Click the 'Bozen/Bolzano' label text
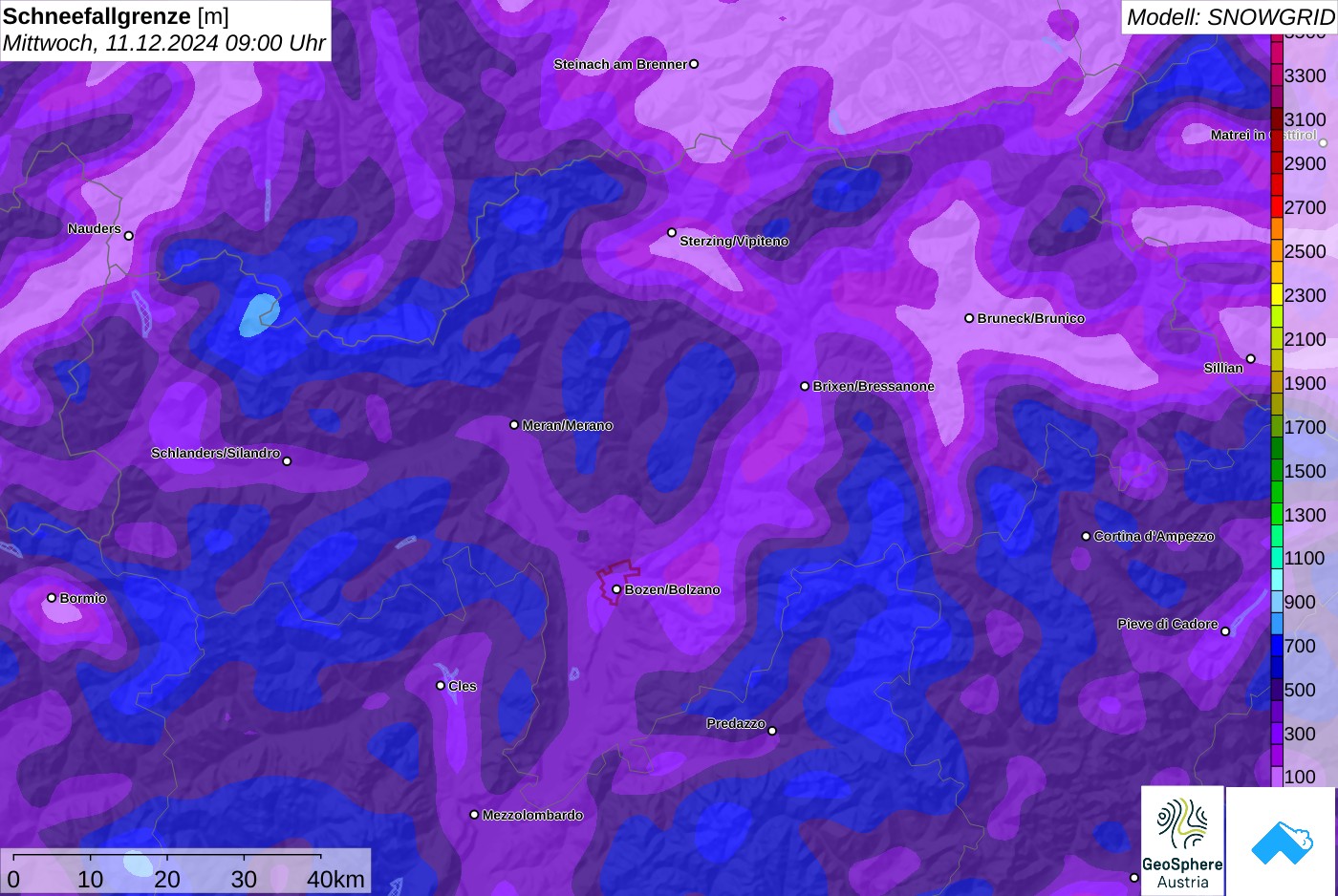 [673, 589]
